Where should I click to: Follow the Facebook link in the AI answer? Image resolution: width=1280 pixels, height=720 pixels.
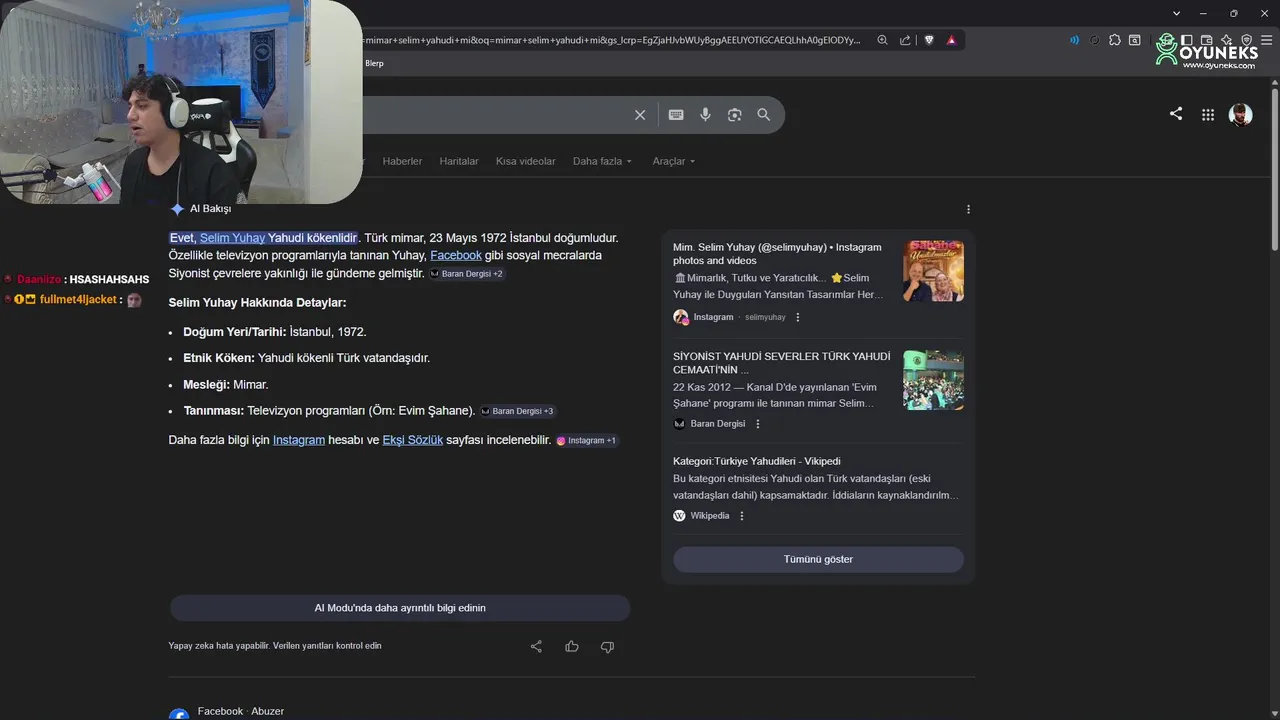[456, 255]
